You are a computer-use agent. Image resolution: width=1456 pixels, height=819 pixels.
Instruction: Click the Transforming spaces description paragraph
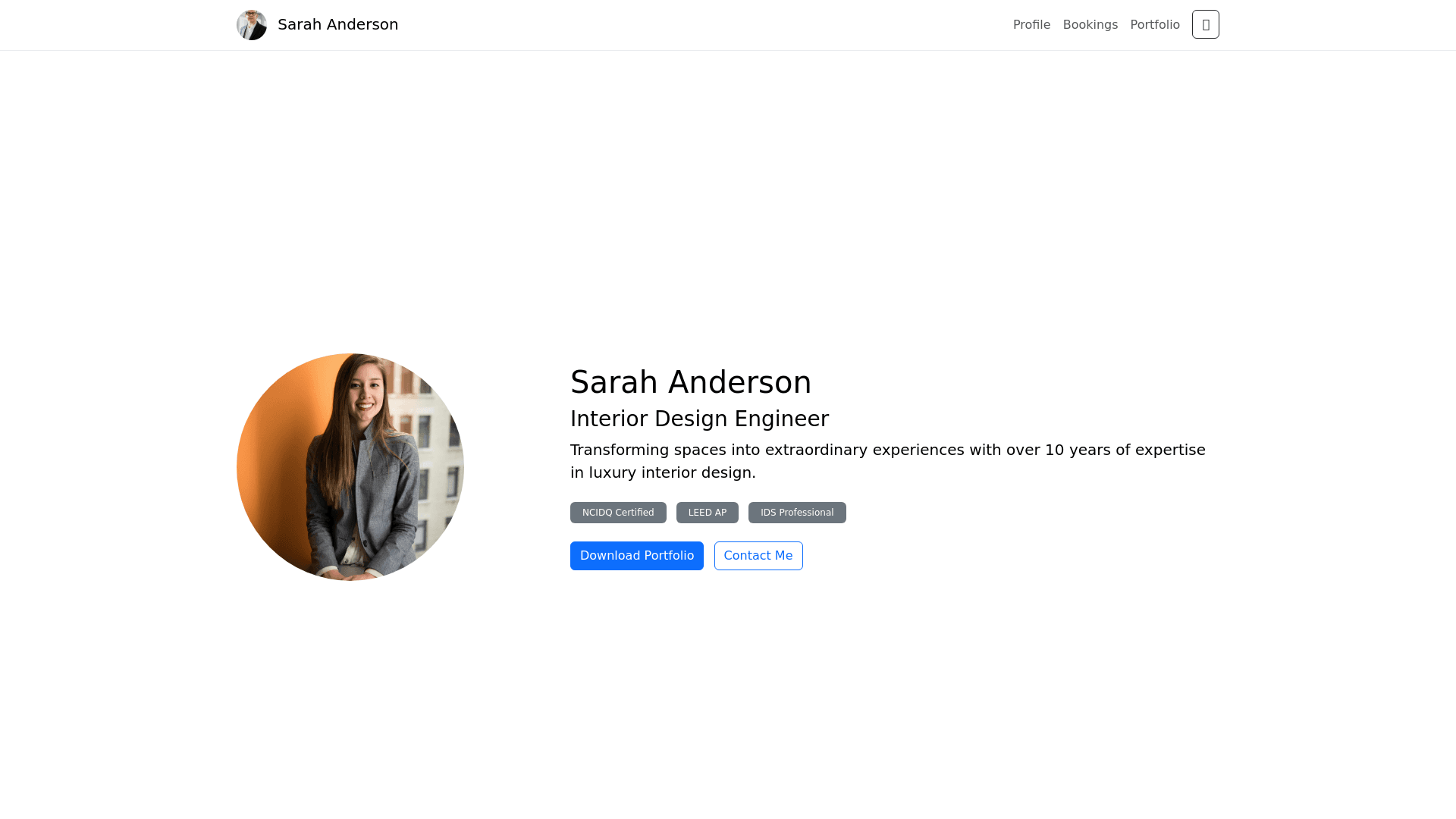click(x=834, y=450)
